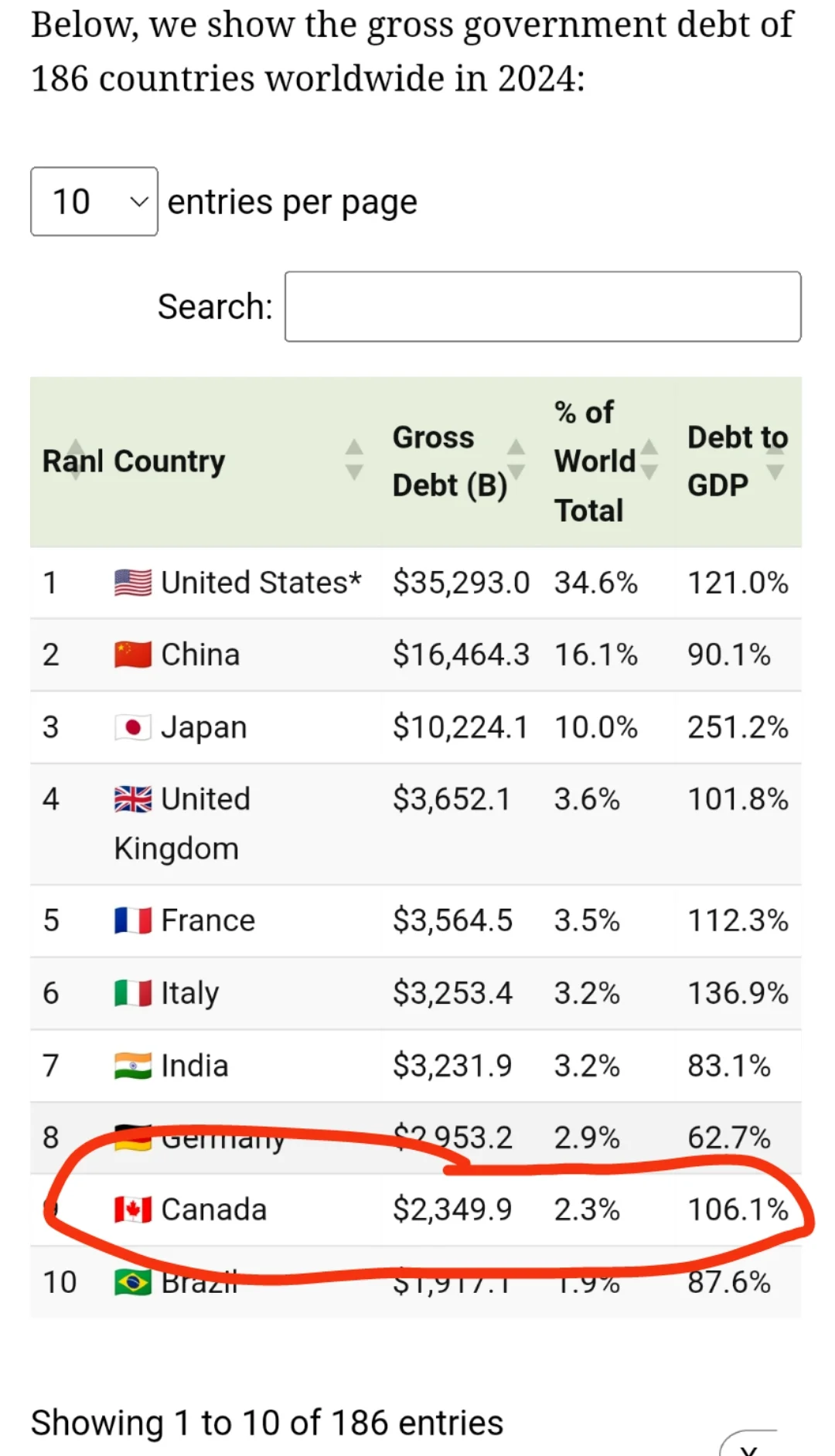Viewport: 835px width, 1456px height.
Task: Click the Brazil flag icon
Action: pos(133,1283)
